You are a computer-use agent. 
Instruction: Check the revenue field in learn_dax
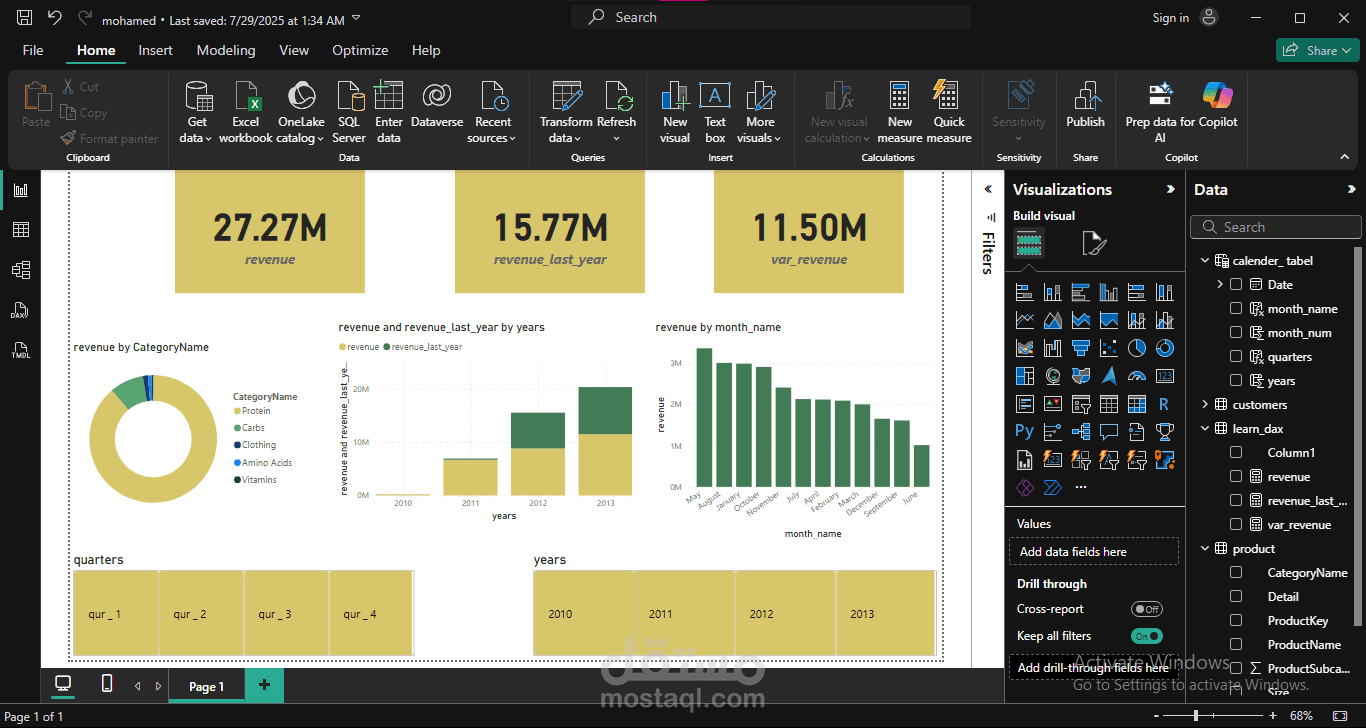tap(1236, 476)
